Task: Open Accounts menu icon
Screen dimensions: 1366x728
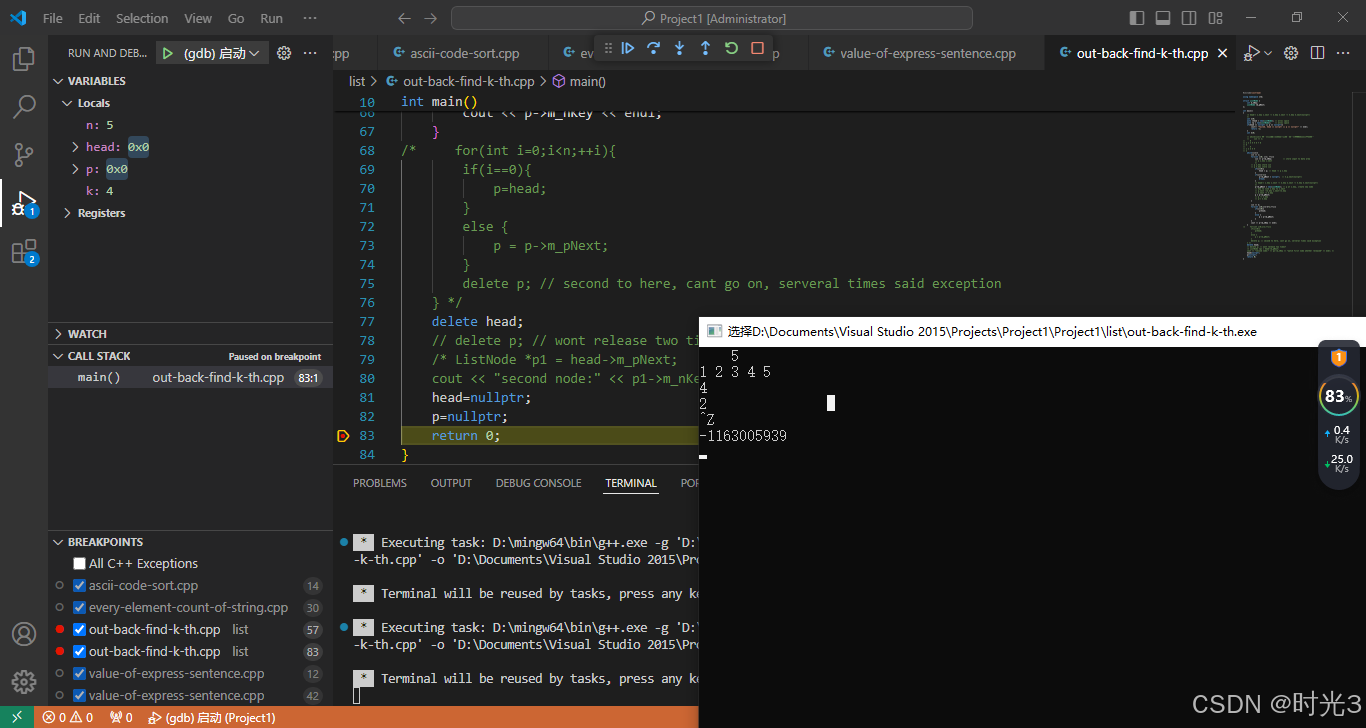Action: [x=24, y=634]
